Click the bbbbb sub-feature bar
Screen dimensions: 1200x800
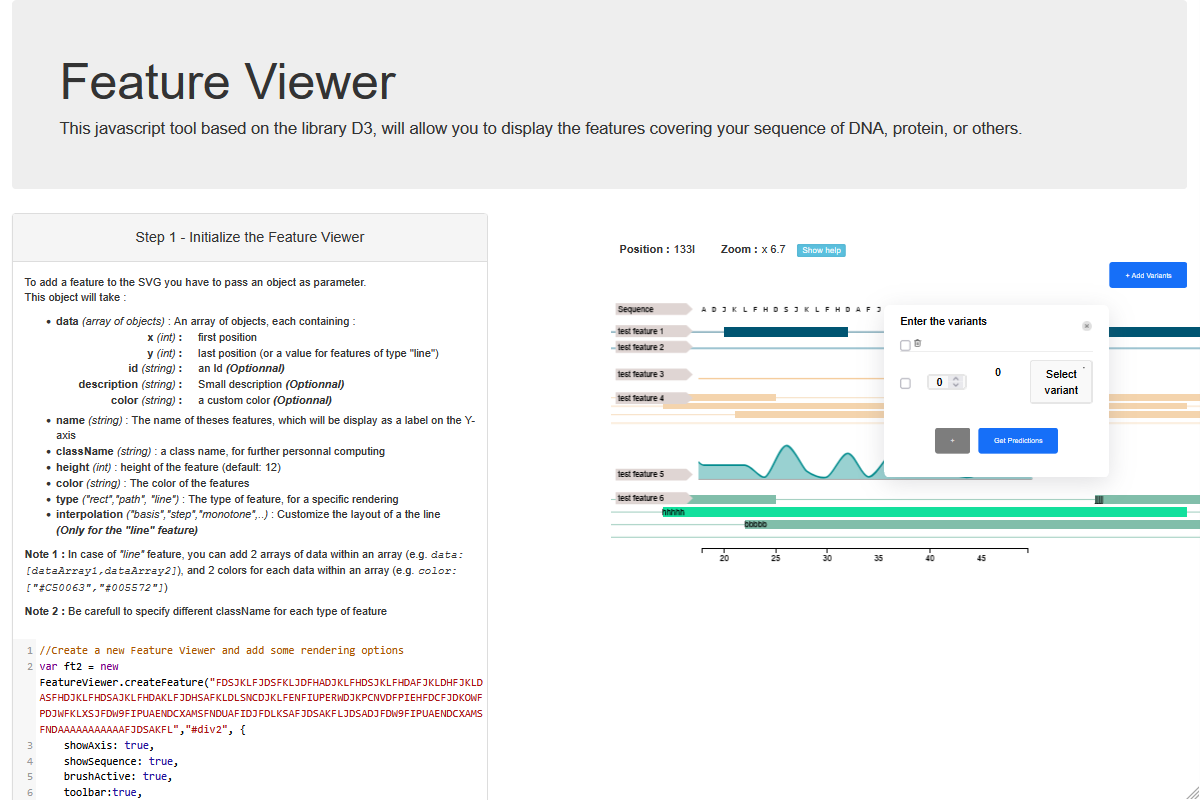757,523
